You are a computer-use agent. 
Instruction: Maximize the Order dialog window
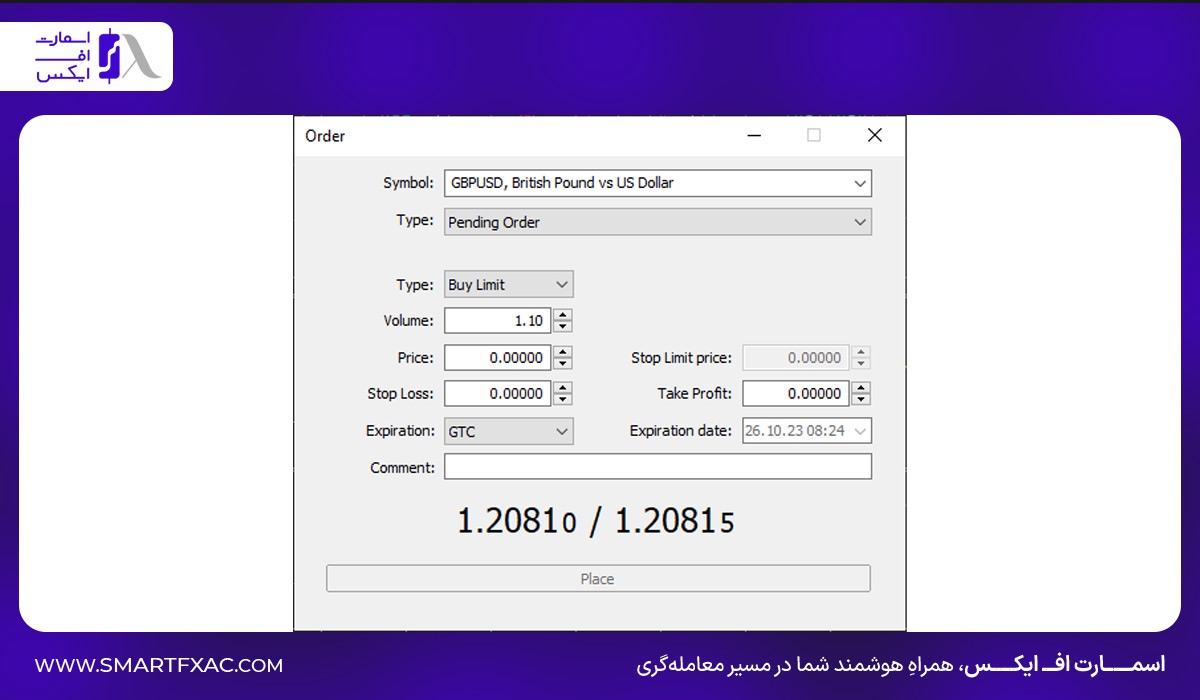(x=814, y=136)
